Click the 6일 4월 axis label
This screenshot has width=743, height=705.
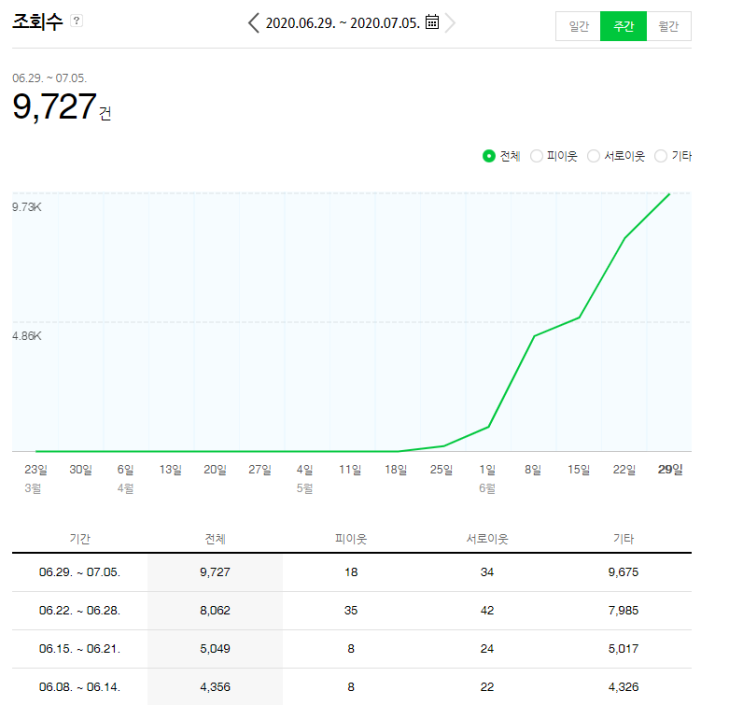(x=126, y=479)
